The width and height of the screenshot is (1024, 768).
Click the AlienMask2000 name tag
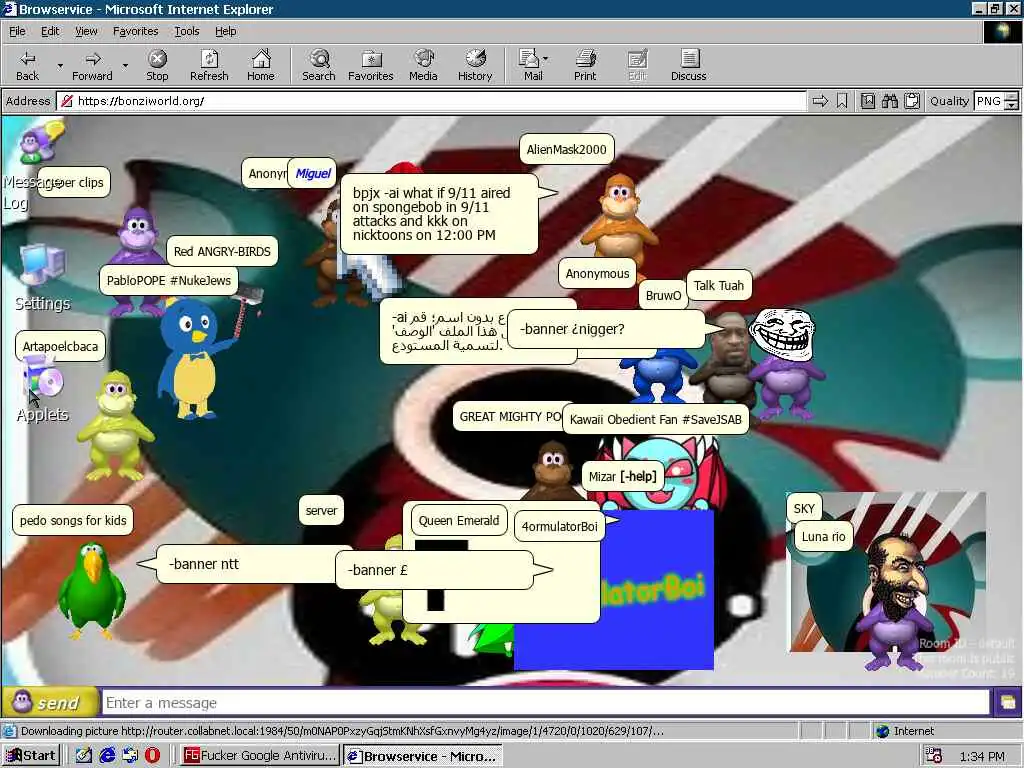point(566,150)
